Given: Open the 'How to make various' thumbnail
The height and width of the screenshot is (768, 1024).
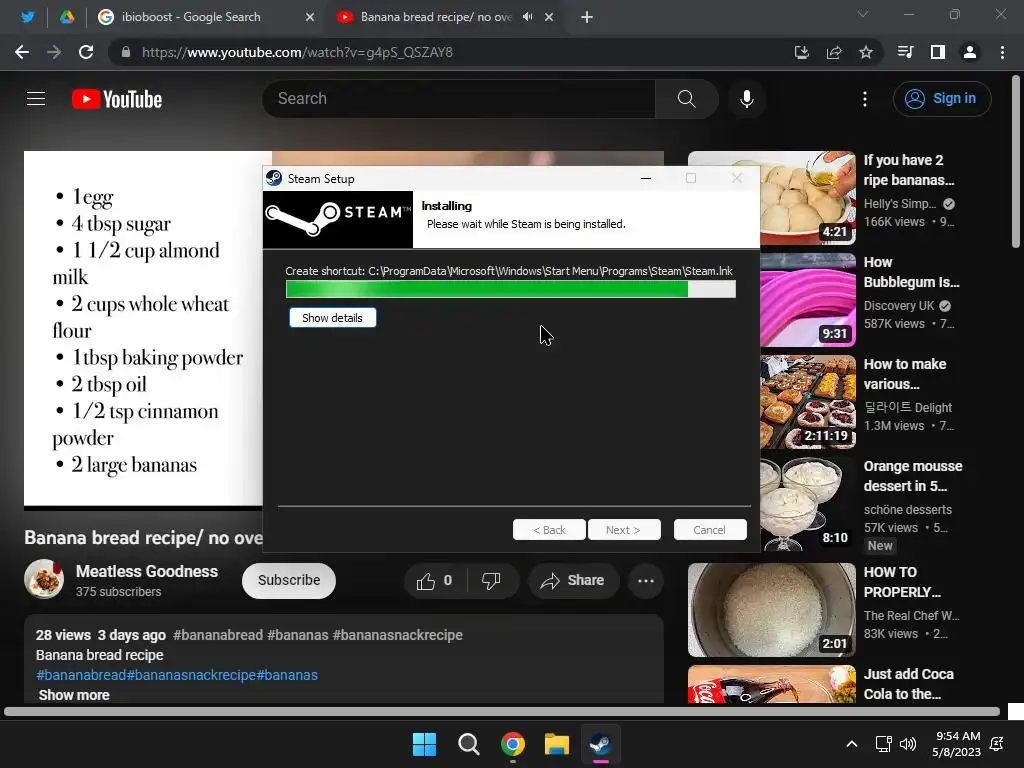Looking at the screenshot, I should tap(808, 402).
